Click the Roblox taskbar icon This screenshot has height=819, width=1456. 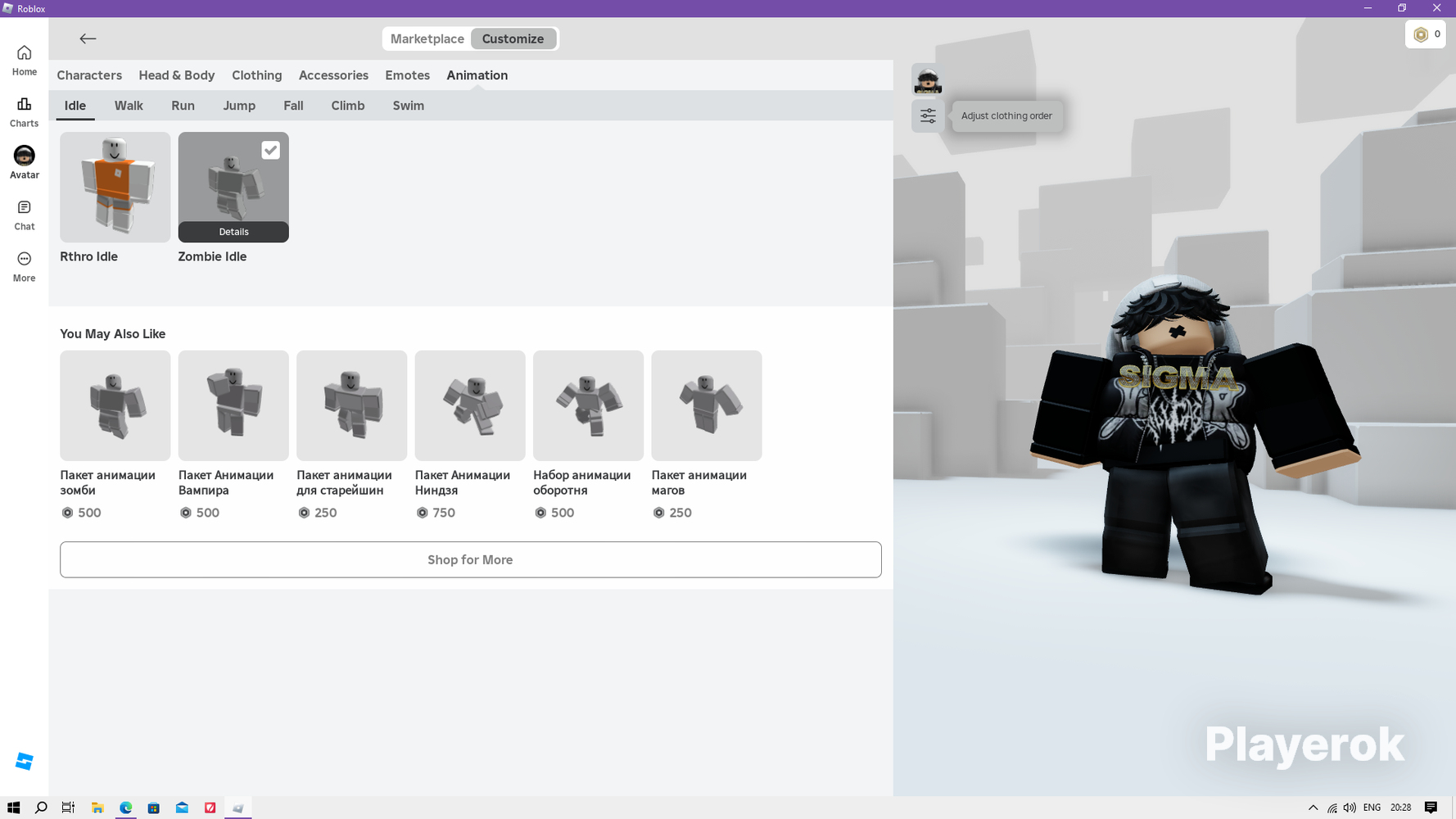(x=237, y=808)
